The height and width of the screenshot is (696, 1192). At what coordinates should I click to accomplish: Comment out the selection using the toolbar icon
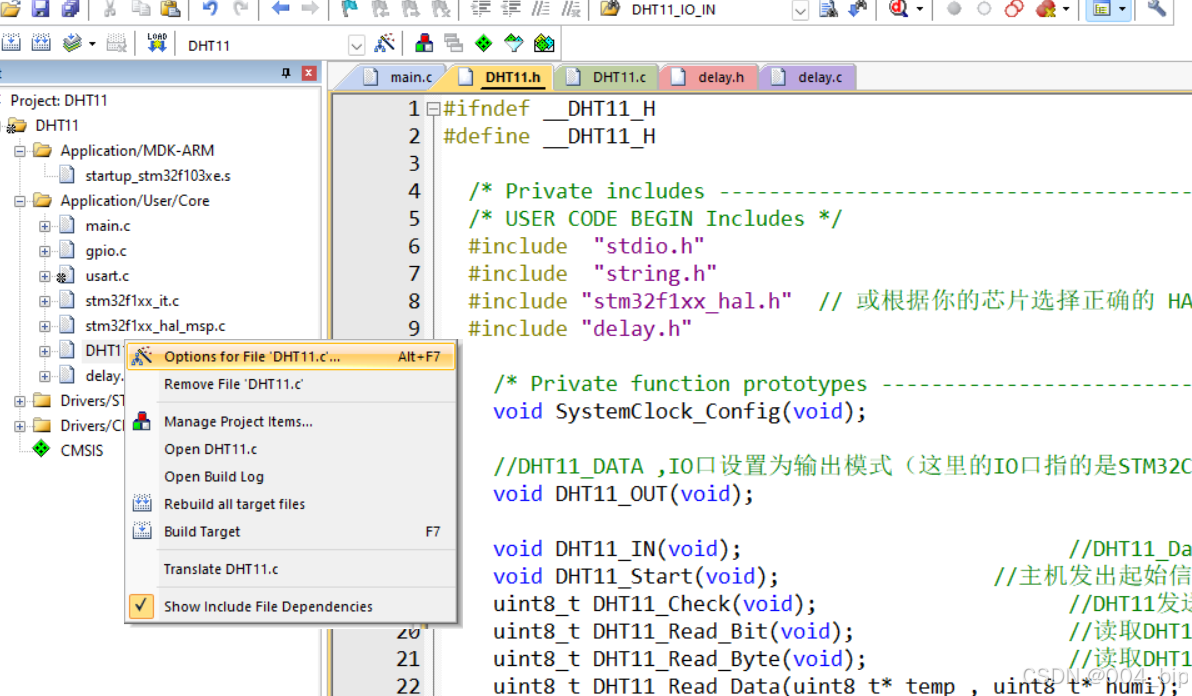click(541, 9)
